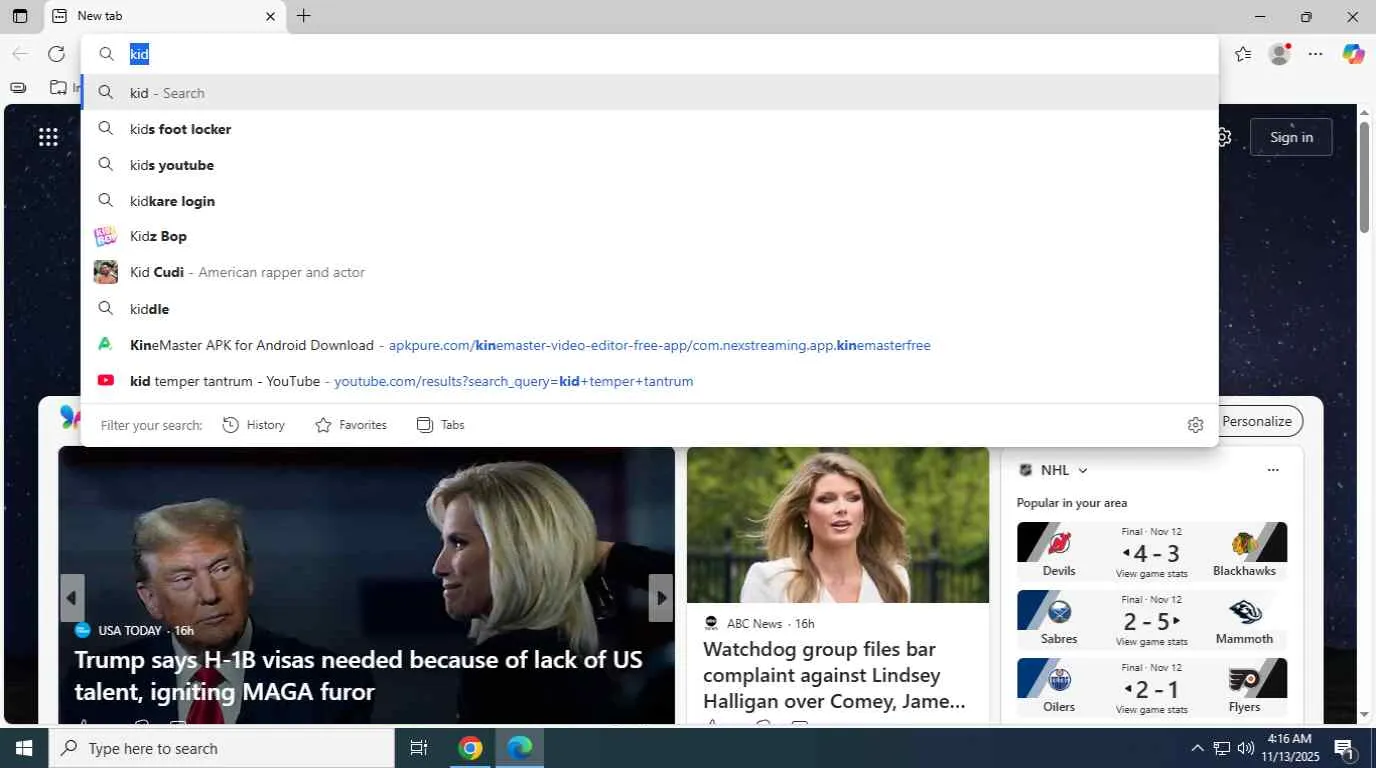Filter search by Tabs
The image size is (1376, 768).
[x=441, y=425]
